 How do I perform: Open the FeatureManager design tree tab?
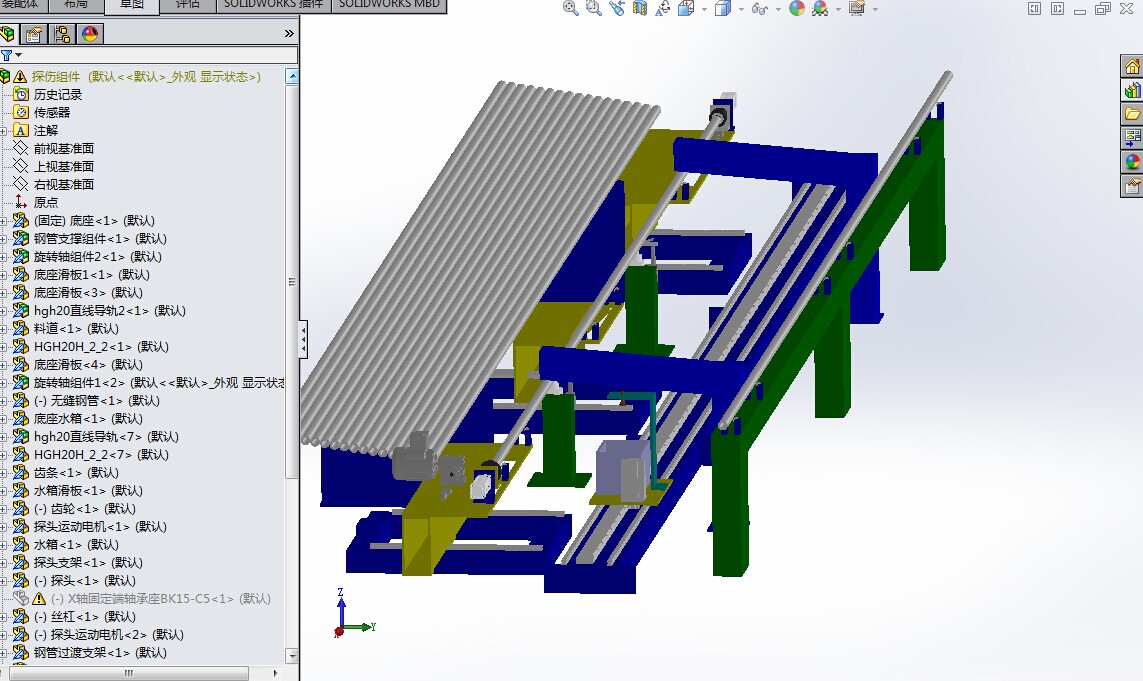point(8,34)
